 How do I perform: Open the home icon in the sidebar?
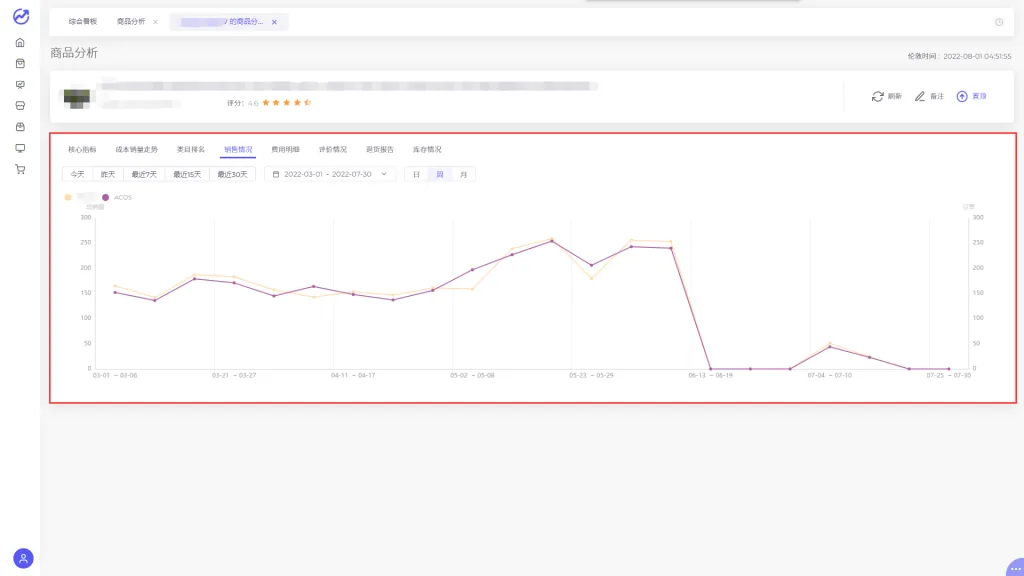(x=20, y=42)
